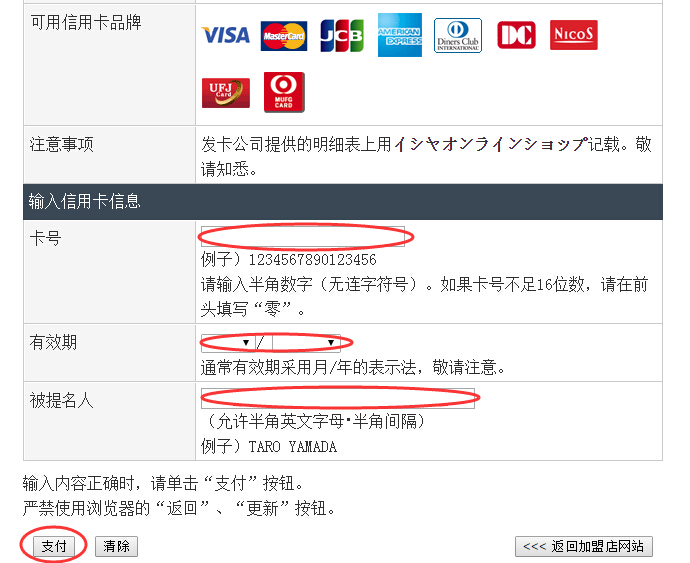Viewport: 690px width, 563px height.
Task: Open the expiry month dropdown
Action: (x=227, y=343)
